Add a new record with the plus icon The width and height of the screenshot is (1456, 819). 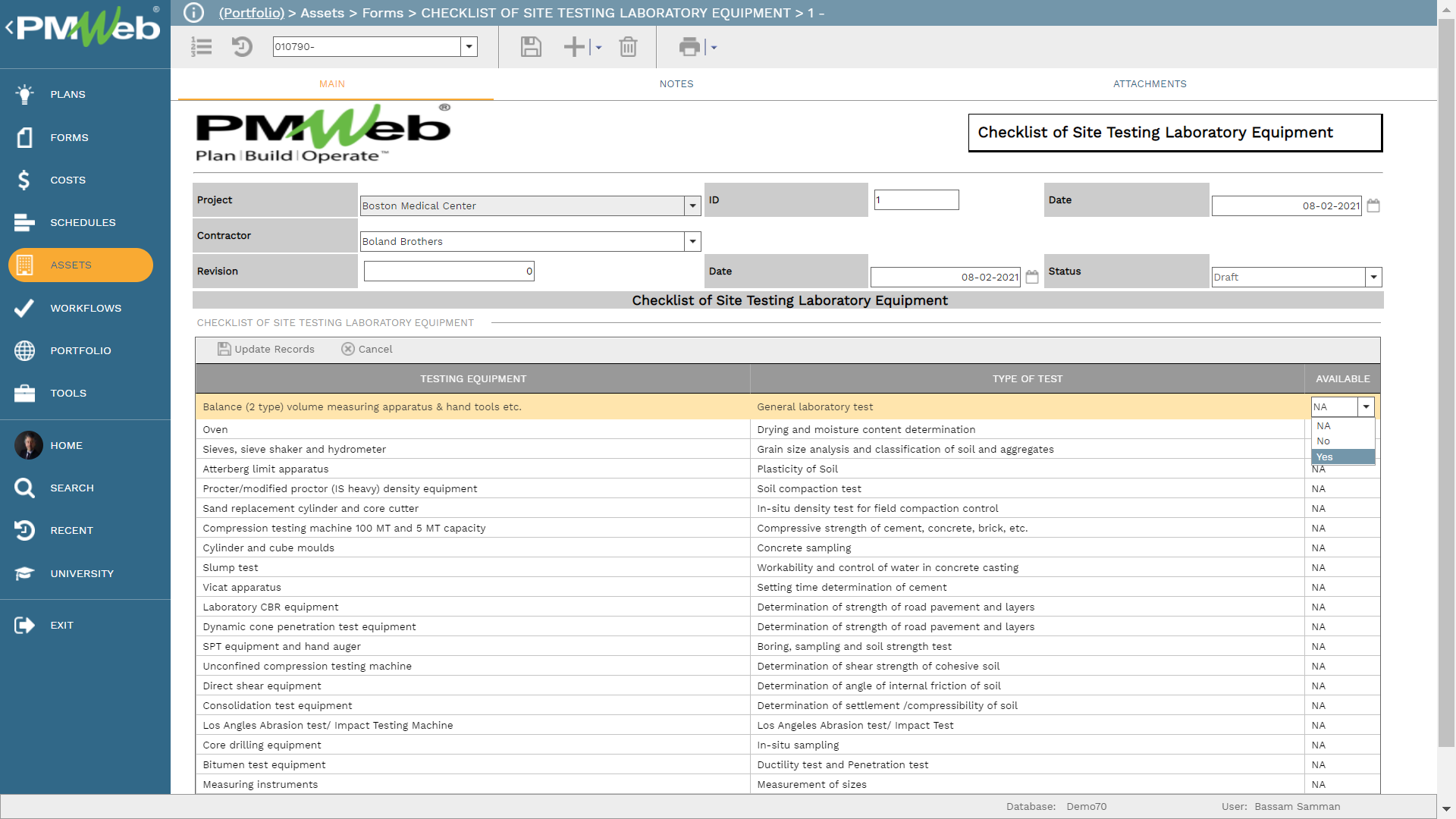coord(574,47)
